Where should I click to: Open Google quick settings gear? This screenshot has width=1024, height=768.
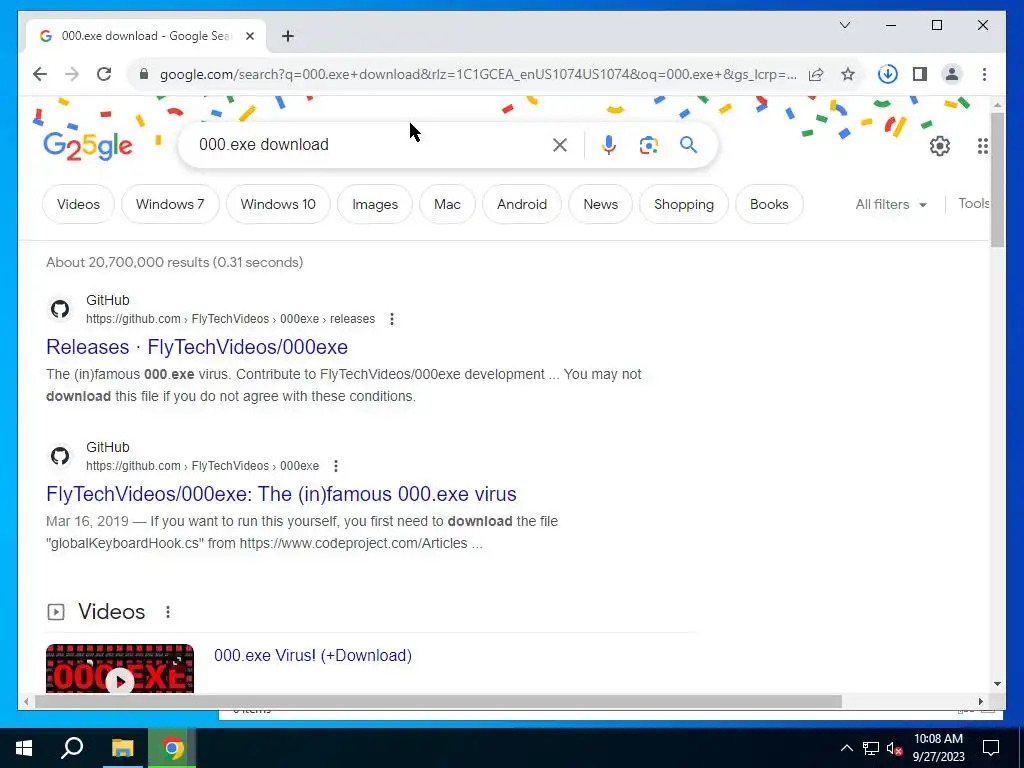click(x=940, y=146)
